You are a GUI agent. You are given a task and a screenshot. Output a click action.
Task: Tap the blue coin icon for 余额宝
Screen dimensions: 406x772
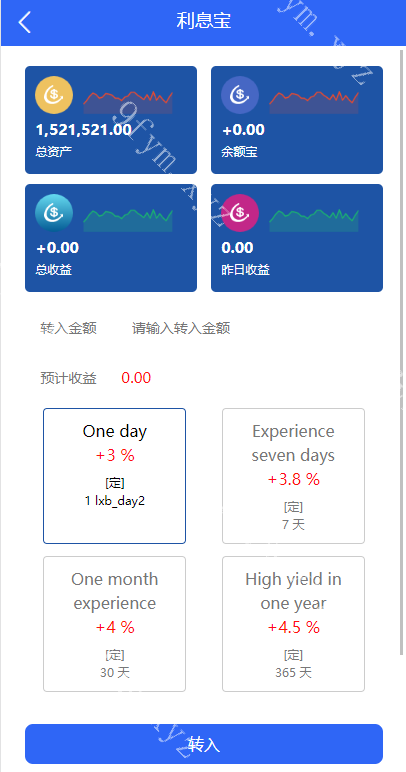click(x=240, y=95)
